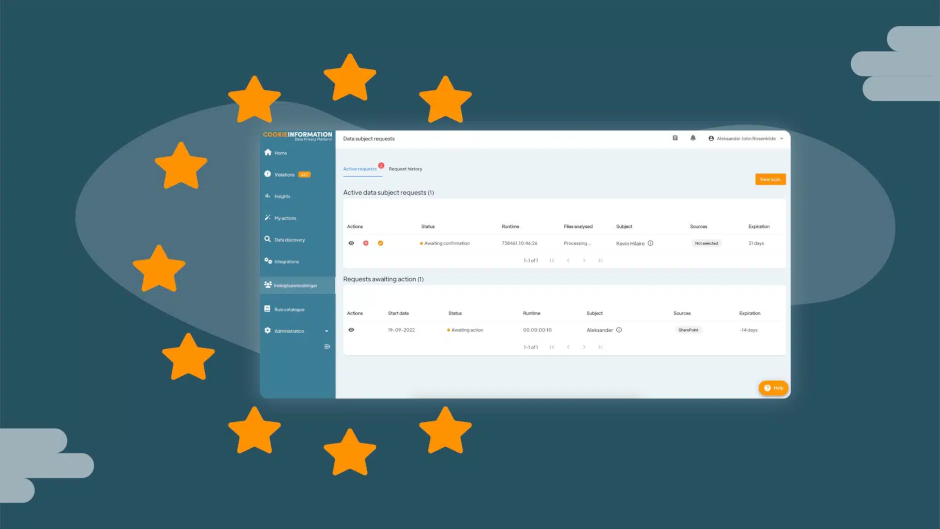The width and height of the screenshot is (940, 529).
Task: Open the Home sidebar item
Action: [276, 153]
